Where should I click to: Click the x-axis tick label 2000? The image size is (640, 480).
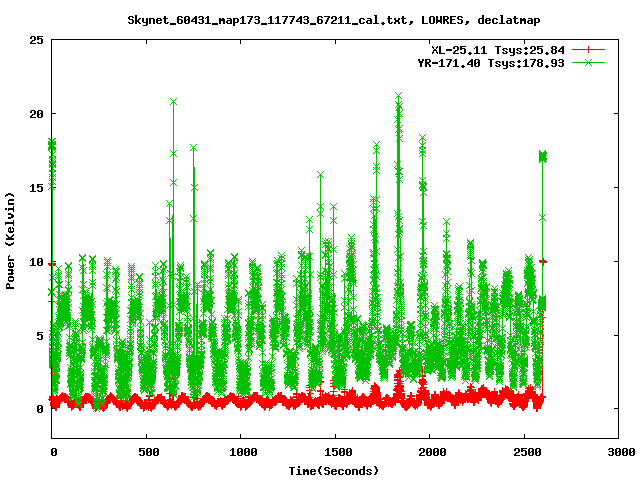432,452
